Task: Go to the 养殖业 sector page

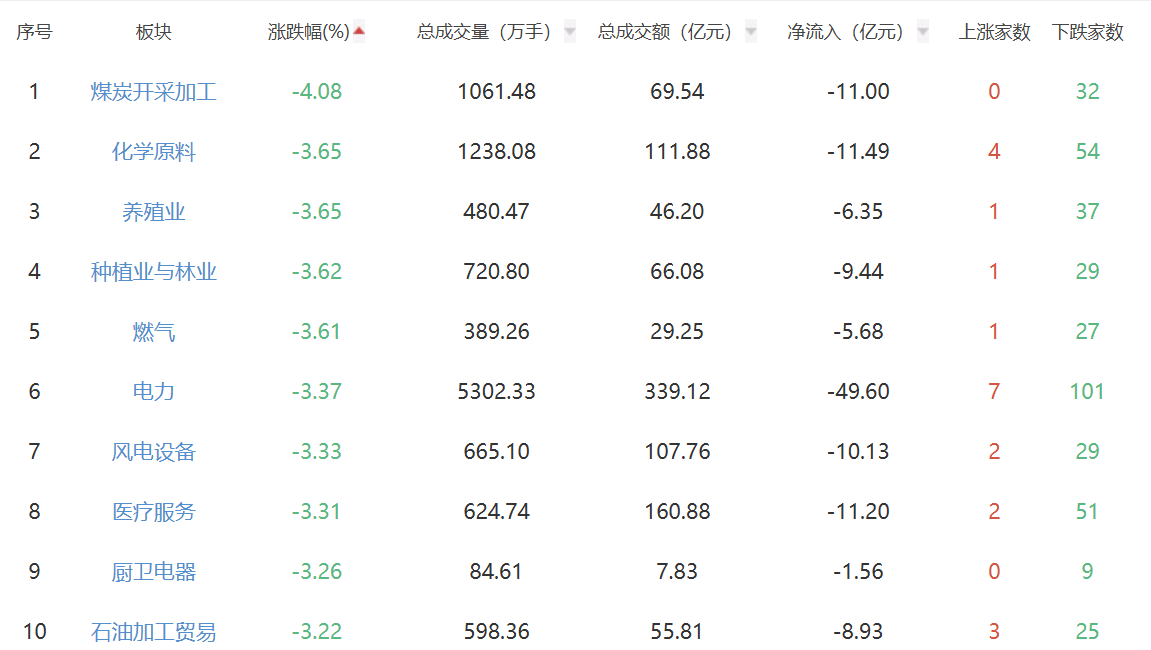Action: (154, 212)
